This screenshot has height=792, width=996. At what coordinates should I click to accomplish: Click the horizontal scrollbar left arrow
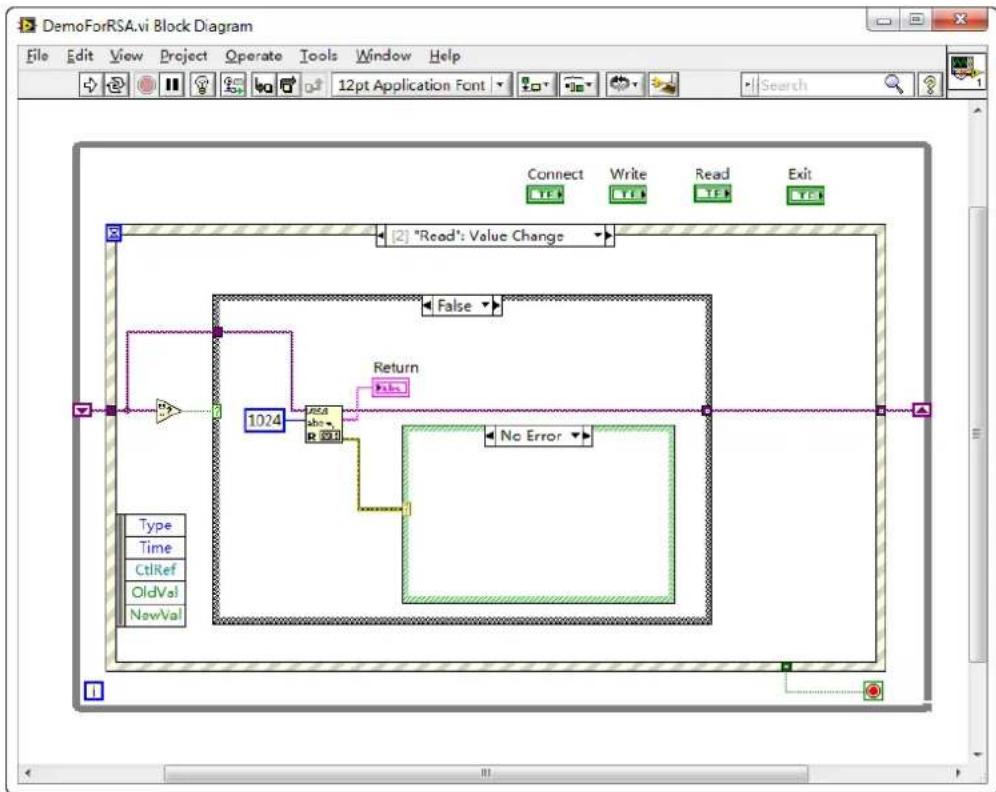pos(27,773)
